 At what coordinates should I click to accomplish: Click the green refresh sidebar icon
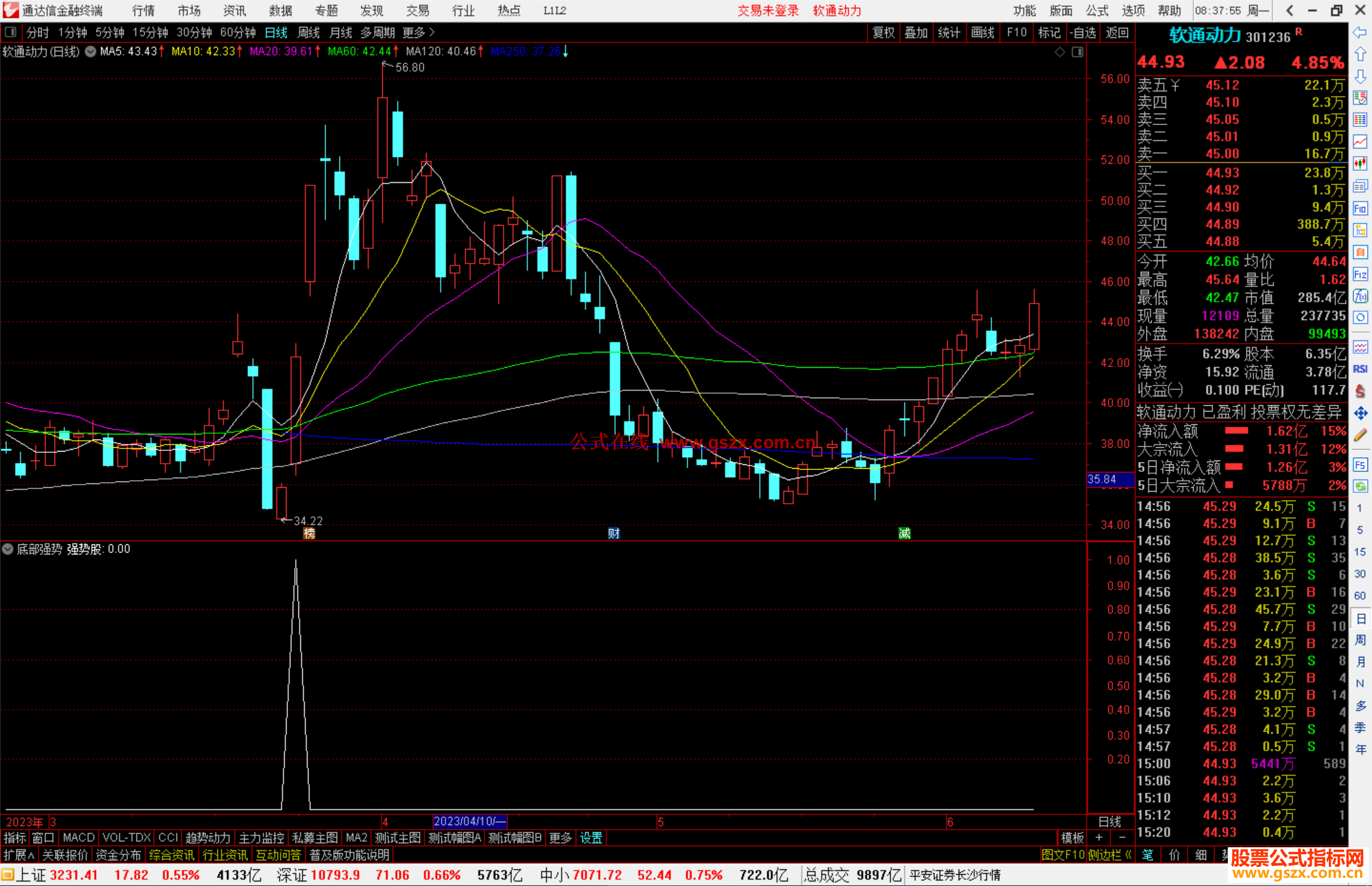click(1360, 486)
